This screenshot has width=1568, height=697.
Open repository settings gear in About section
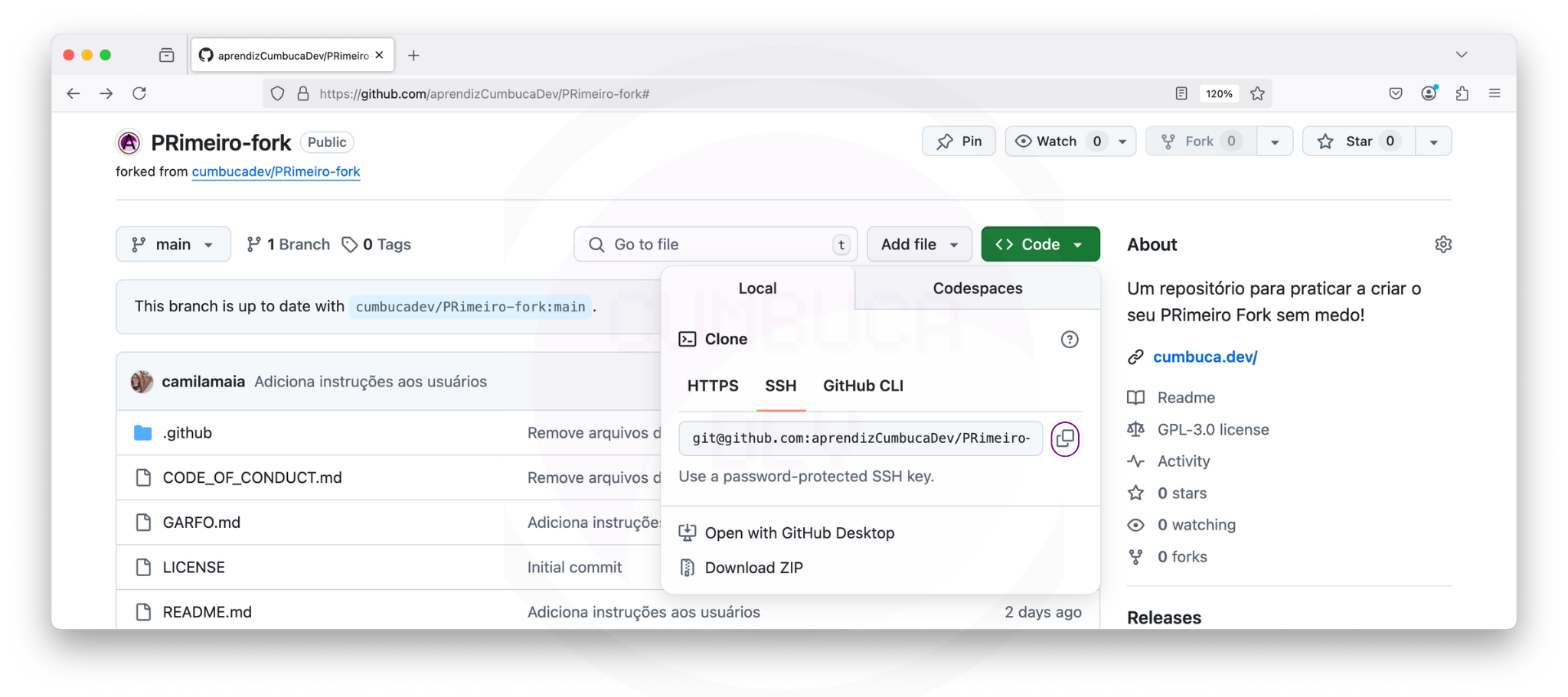[x=1442, y=245]
